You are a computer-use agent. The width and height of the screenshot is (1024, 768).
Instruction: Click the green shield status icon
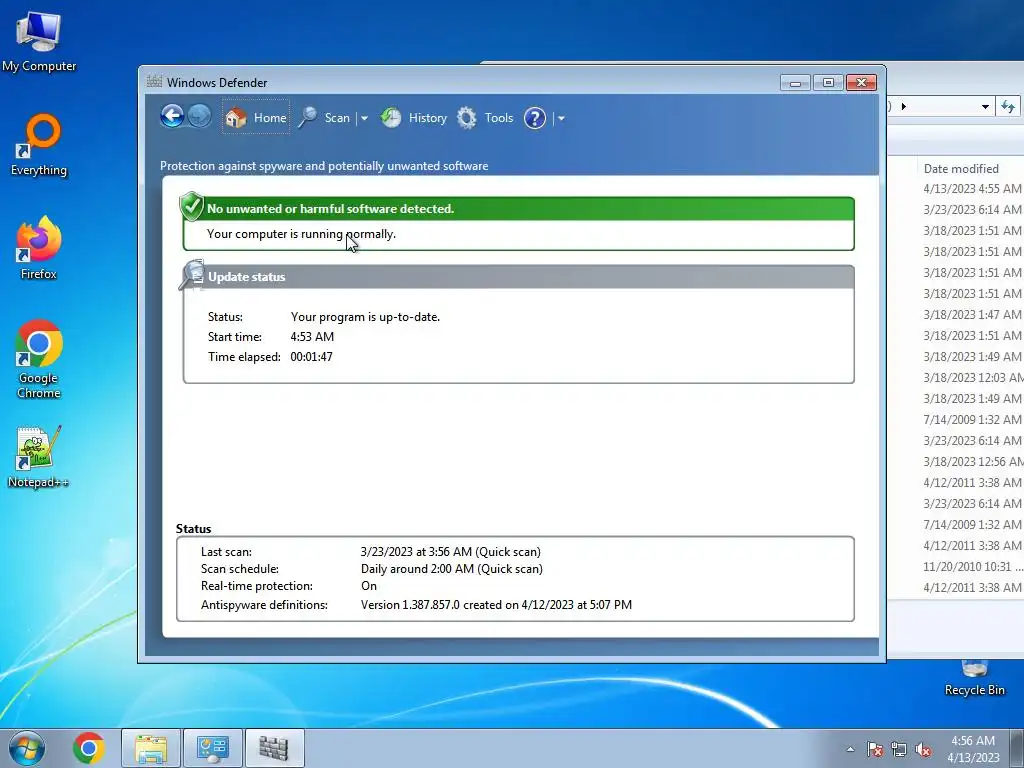click(191, 206)
